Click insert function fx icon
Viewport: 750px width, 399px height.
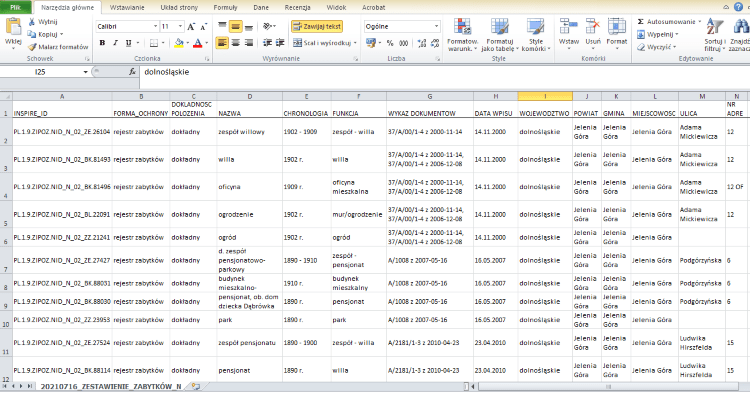coord(132,72)
